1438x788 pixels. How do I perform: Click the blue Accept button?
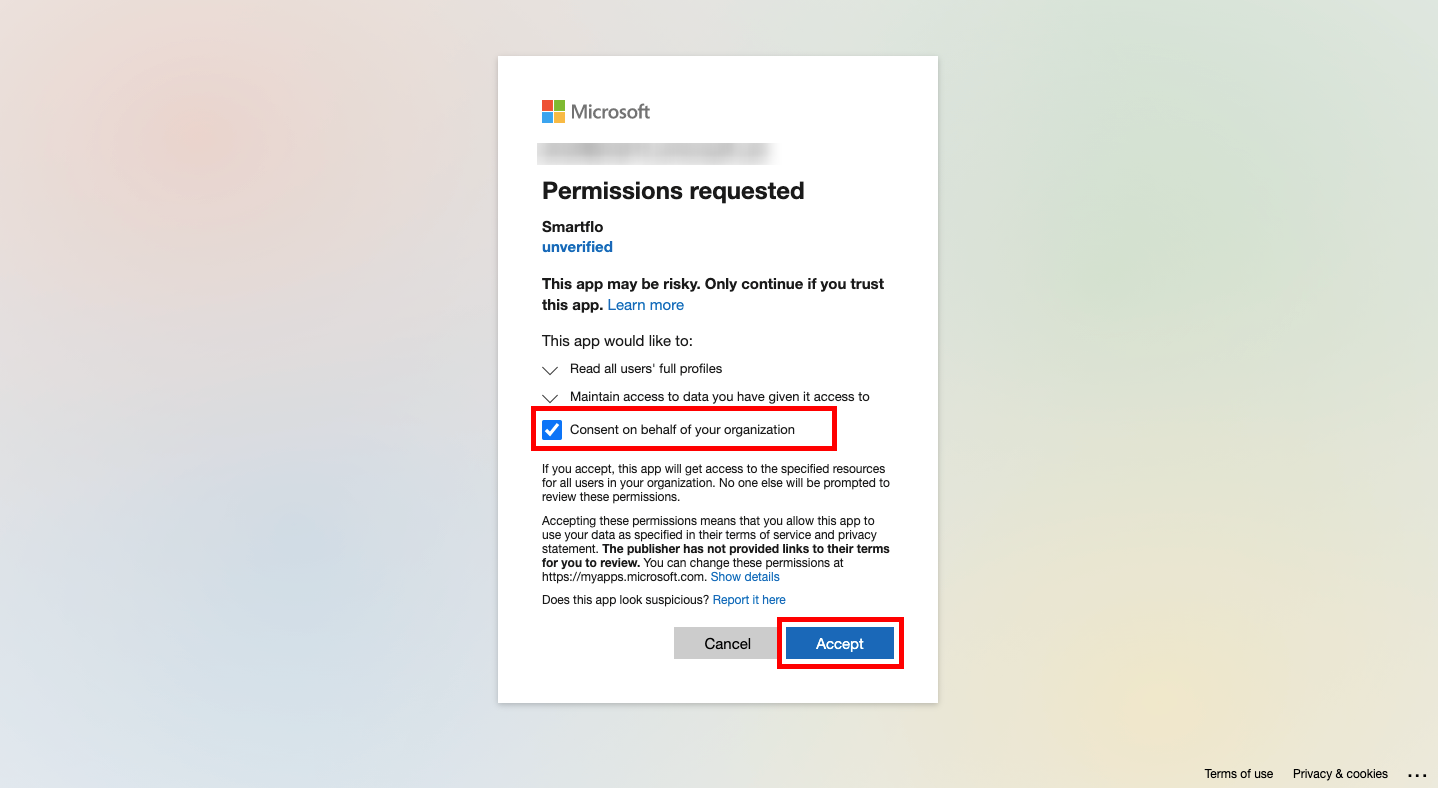(x=840, y=643)
